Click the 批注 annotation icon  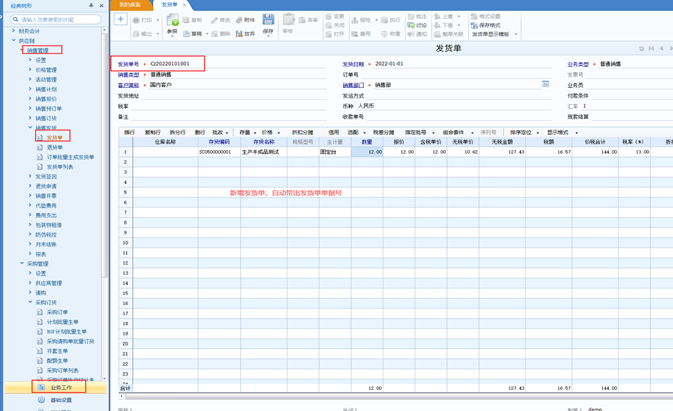point(411,16)
